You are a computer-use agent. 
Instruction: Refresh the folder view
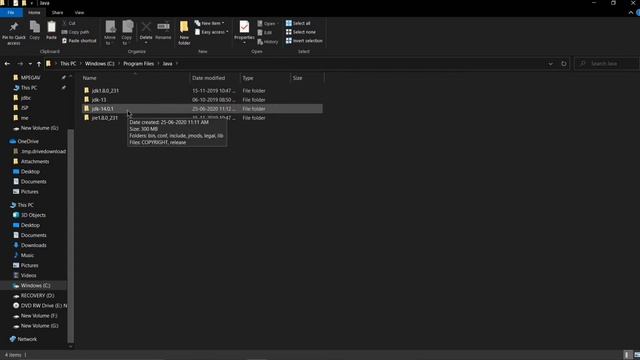tap(564, 64)
